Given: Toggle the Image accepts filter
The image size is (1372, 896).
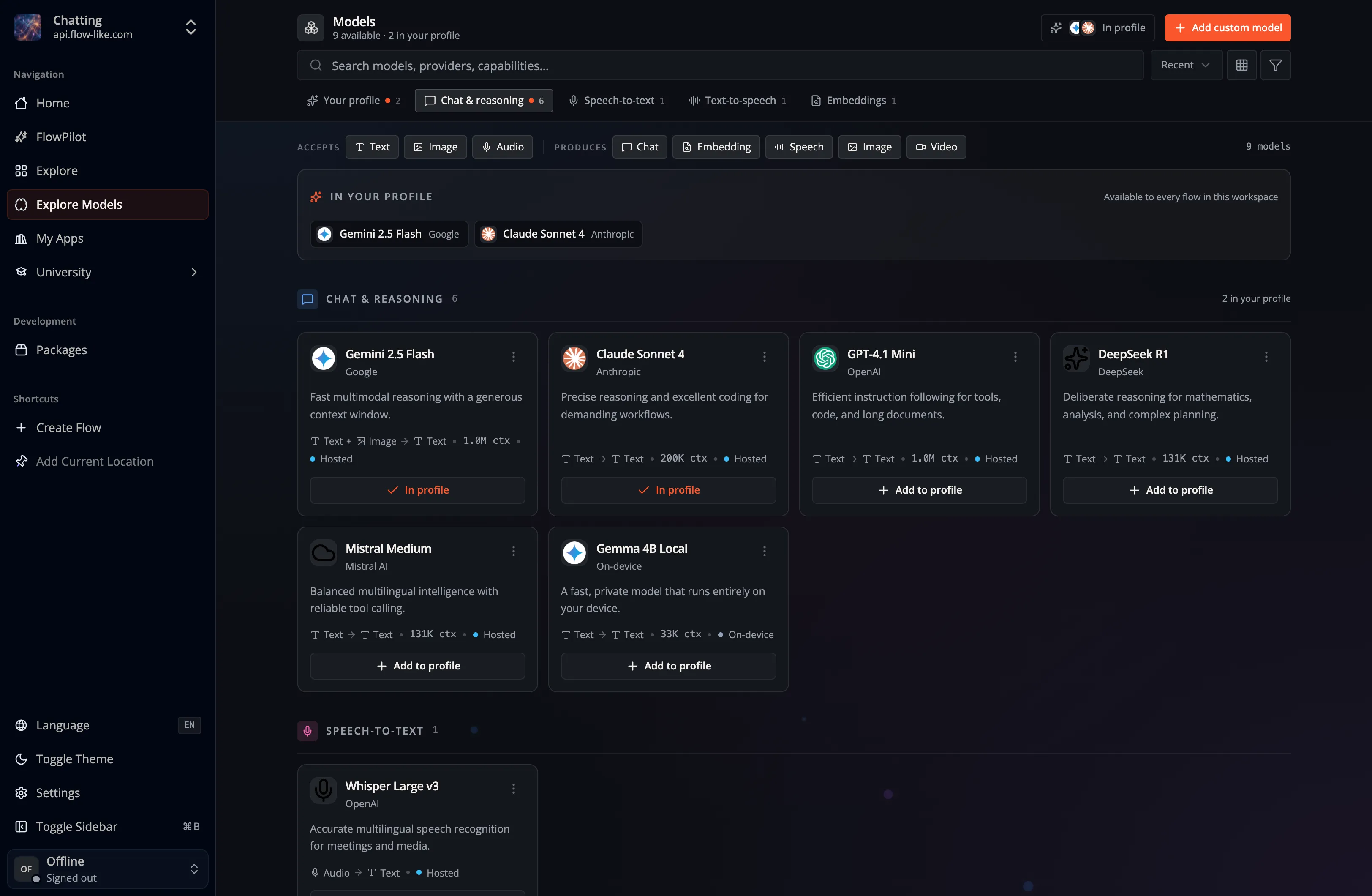Looking at the screenshot, I should click(435, 147).
